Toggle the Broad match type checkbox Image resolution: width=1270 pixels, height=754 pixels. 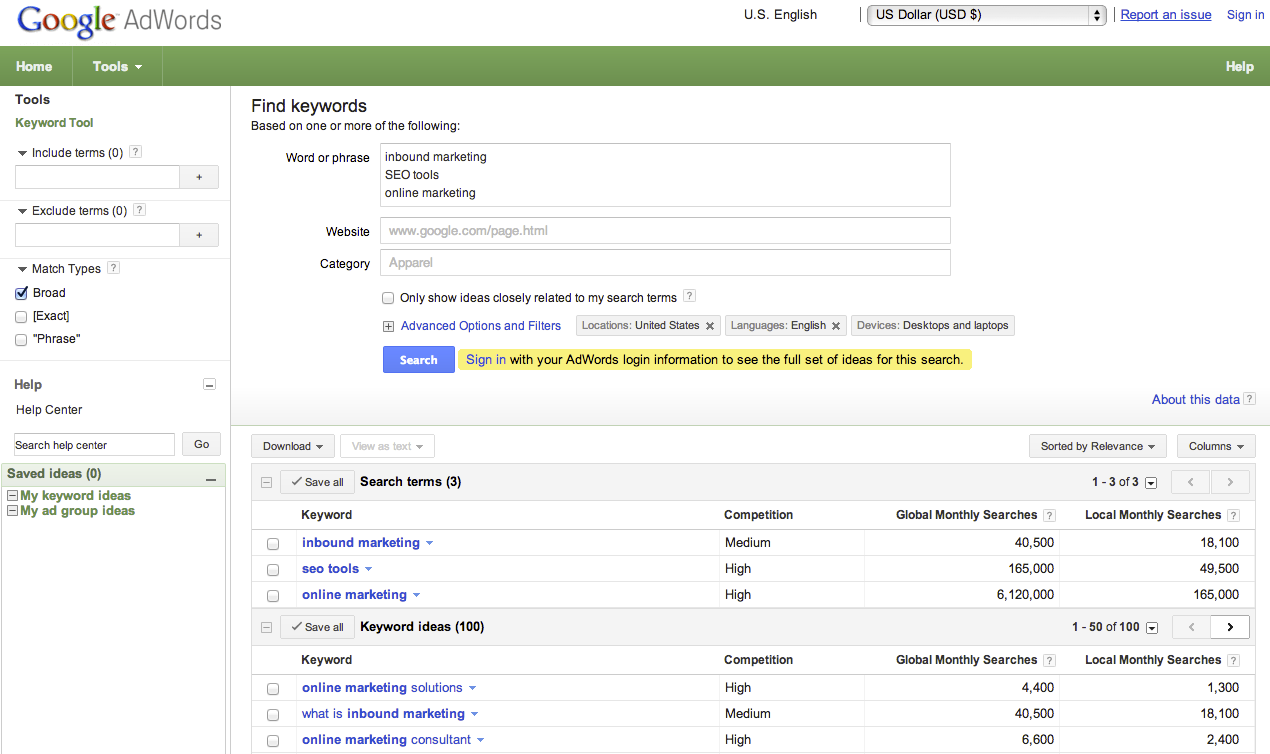pos(22,293)
